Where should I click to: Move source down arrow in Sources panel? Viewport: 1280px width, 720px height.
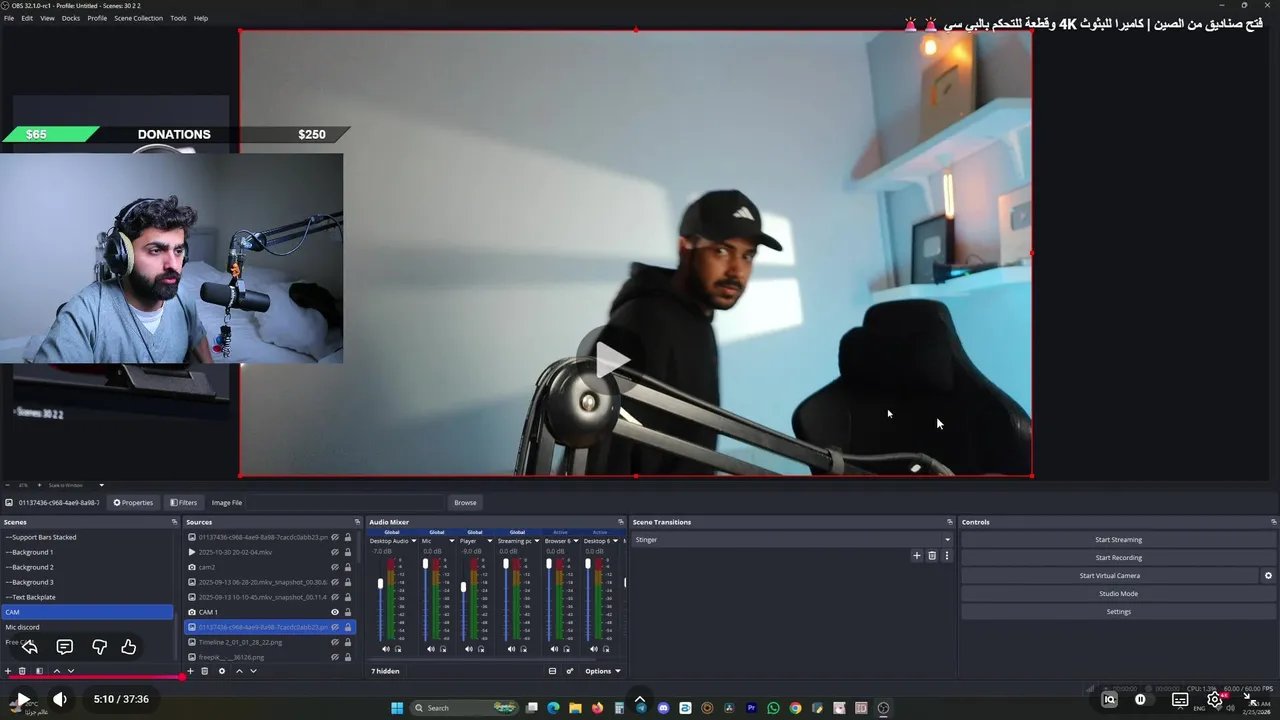(253, 671)
